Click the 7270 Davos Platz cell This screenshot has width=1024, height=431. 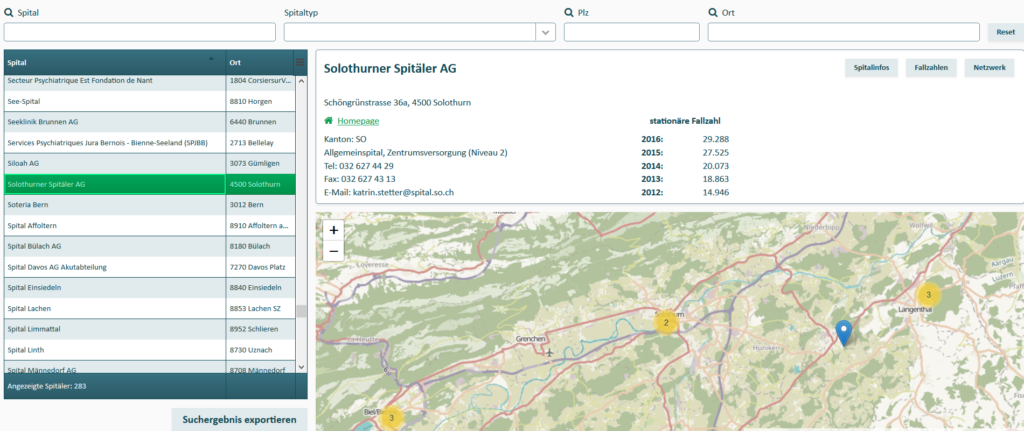(261, 267)
